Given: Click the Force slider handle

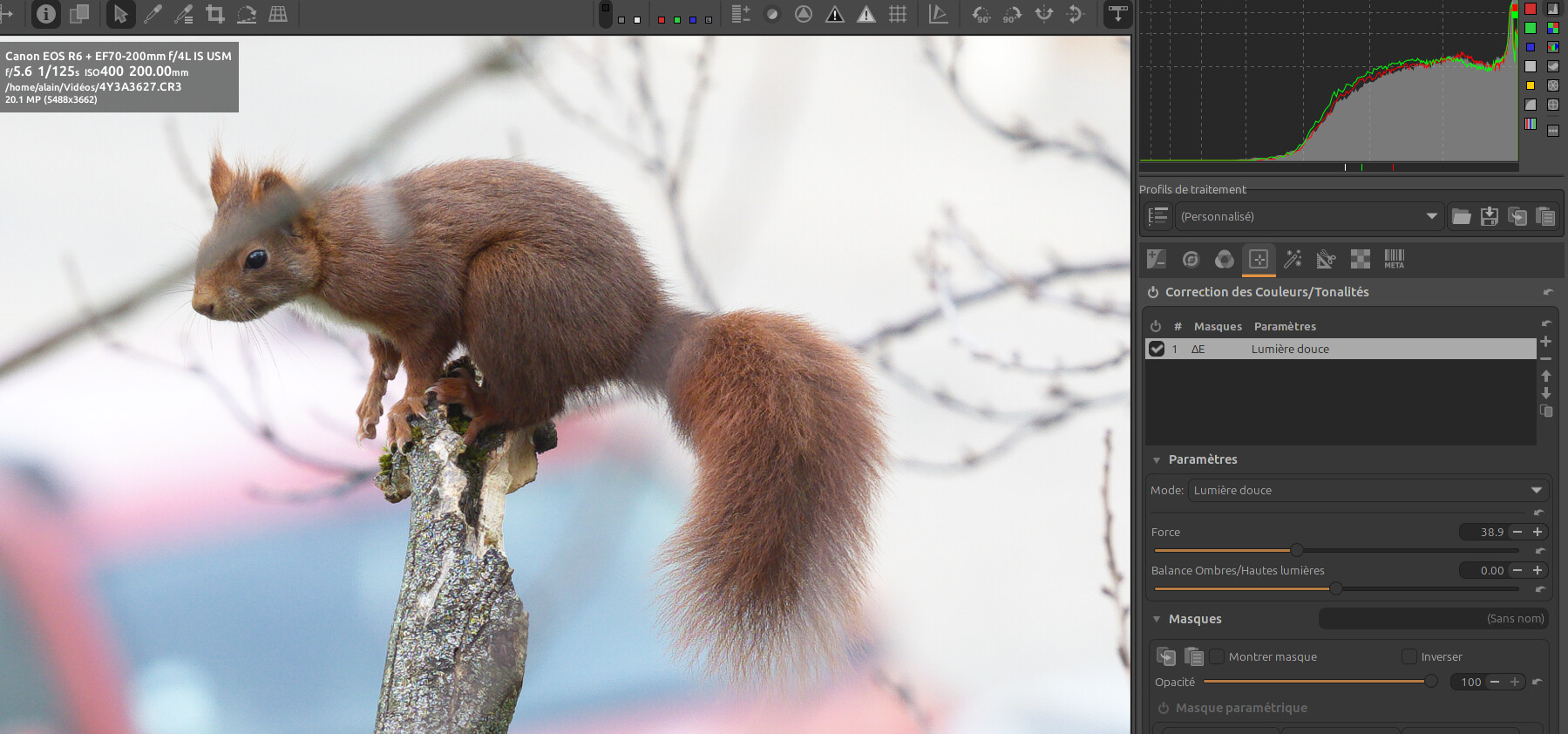Looking at the screenshot, I should click(x=1297, y=550).
